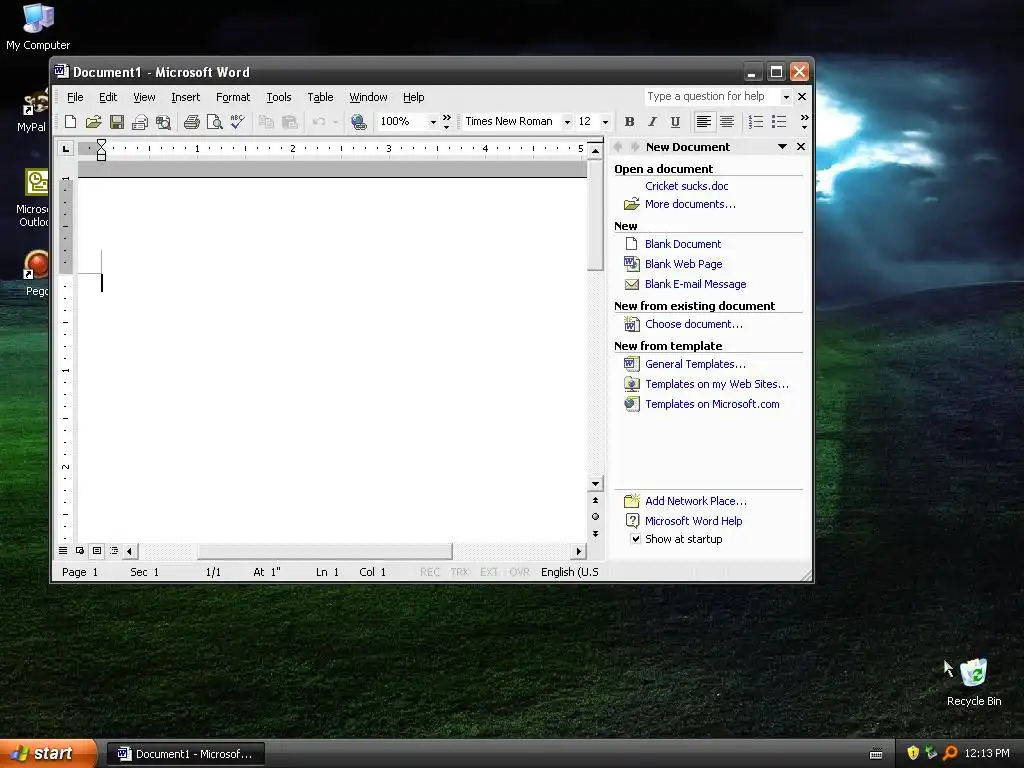Click the Next Page double-arrow button
The width and height of the screenshot is (1024, 768).
[595, 534]
